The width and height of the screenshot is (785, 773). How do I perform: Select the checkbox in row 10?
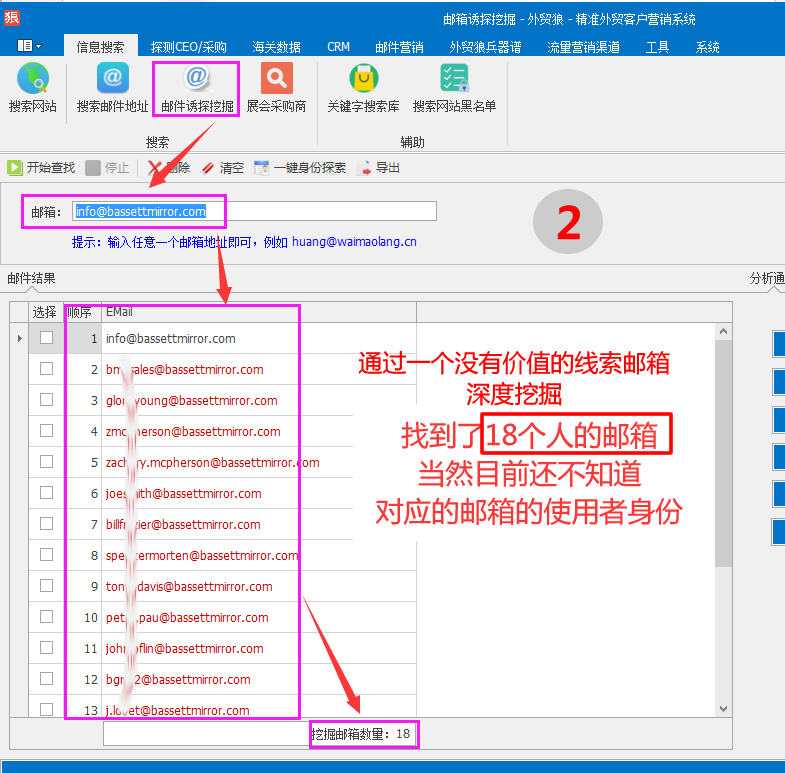(46, 617)
